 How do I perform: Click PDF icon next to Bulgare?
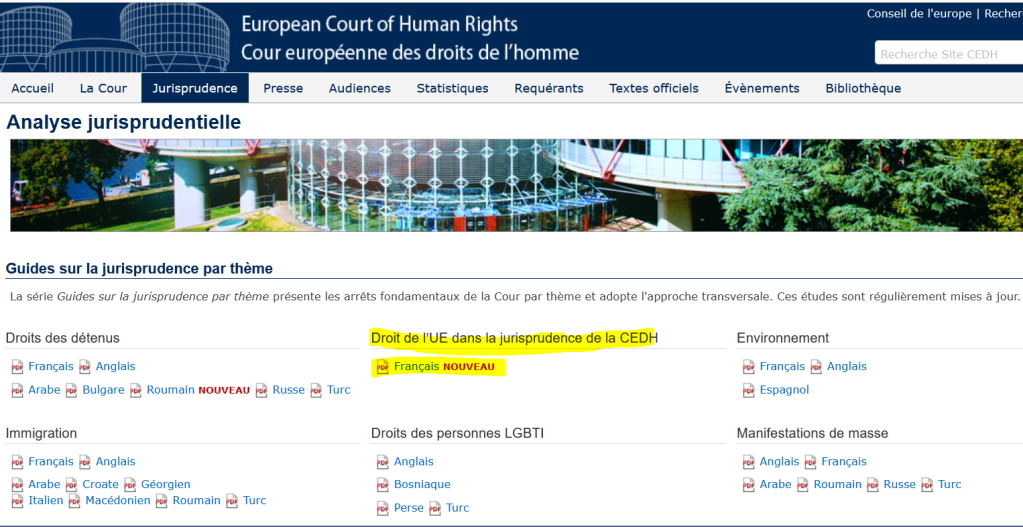[x=71, y=390]
